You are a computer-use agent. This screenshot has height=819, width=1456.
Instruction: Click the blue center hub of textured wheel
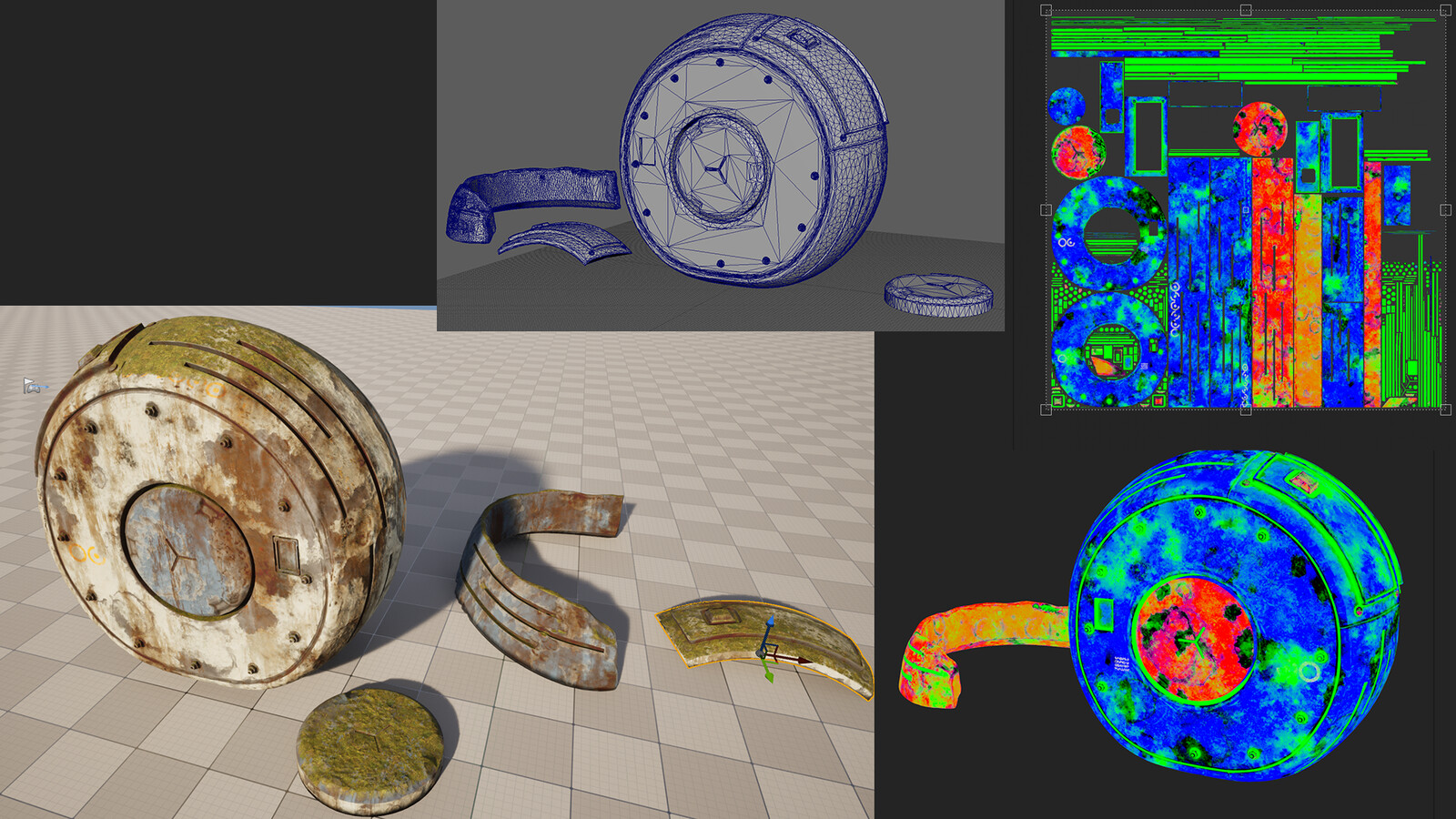(187, 551)
